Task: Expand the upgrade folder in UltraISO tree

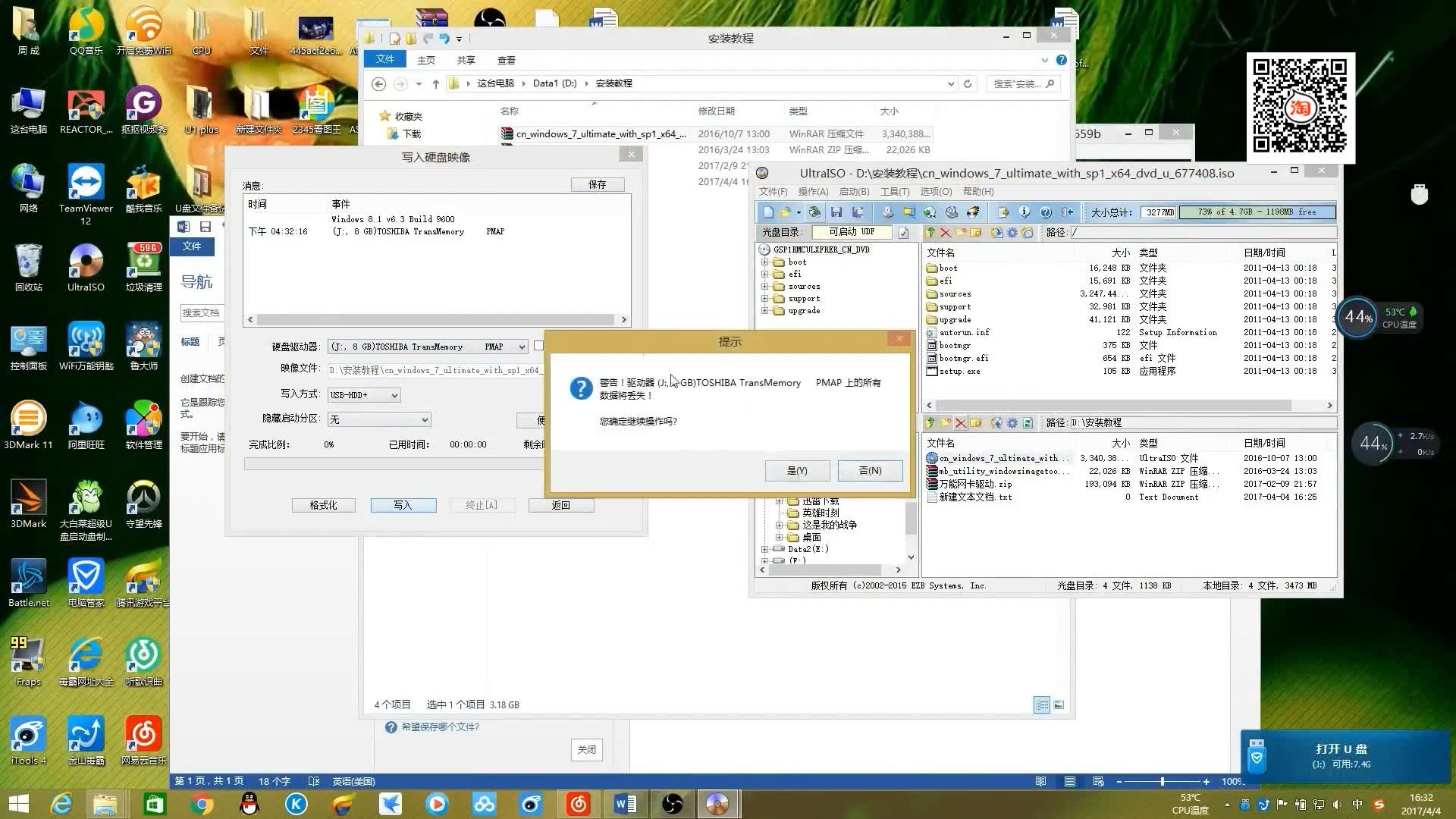Action: pos(764,311)
